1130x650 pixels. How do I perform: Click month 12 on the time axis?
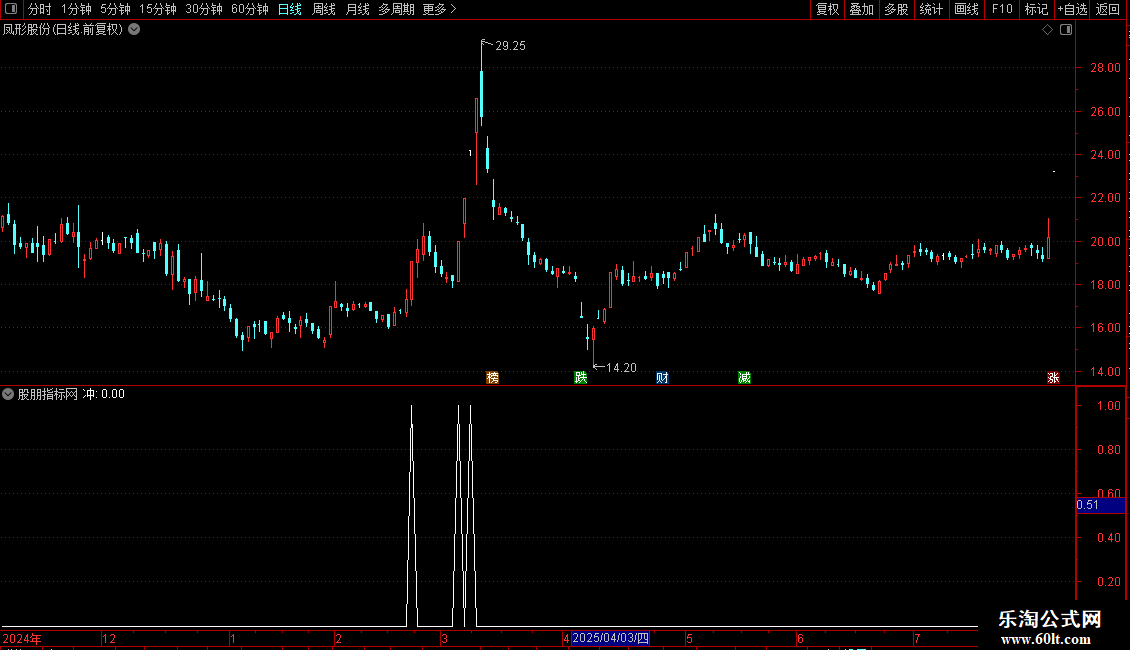[x=109, y=638]
